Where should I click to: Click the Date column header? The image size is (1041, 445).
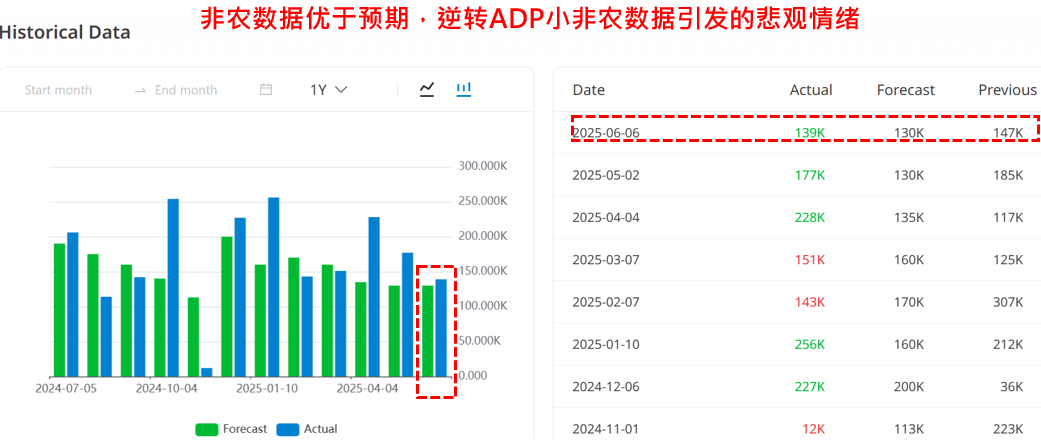pos(588,90)
